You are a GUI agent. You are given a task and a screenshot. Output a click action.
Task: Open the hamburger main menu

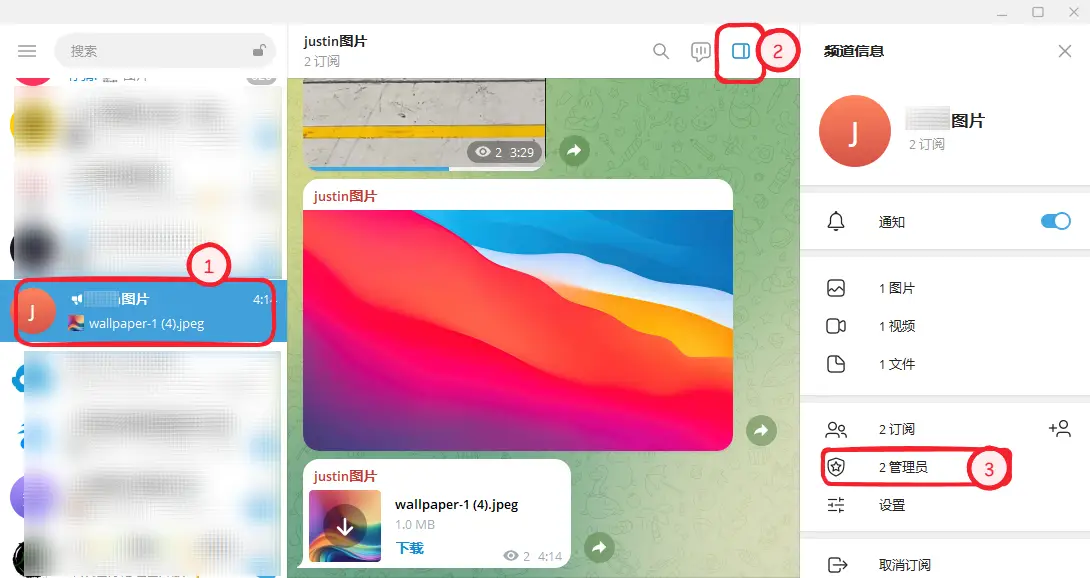pos(27,51)
